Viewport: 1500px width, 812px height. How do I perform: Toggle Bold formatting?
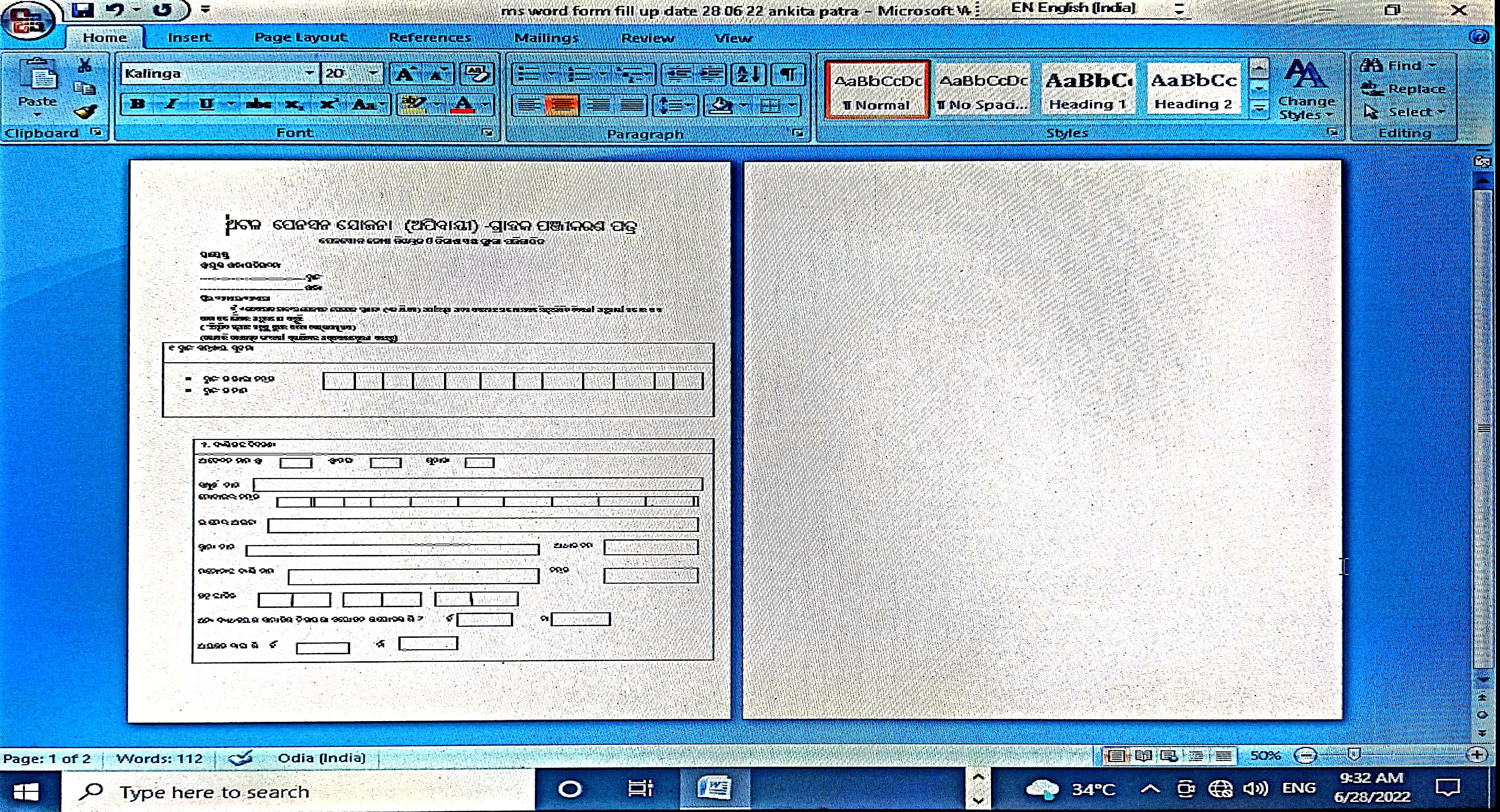click(137, 105)
